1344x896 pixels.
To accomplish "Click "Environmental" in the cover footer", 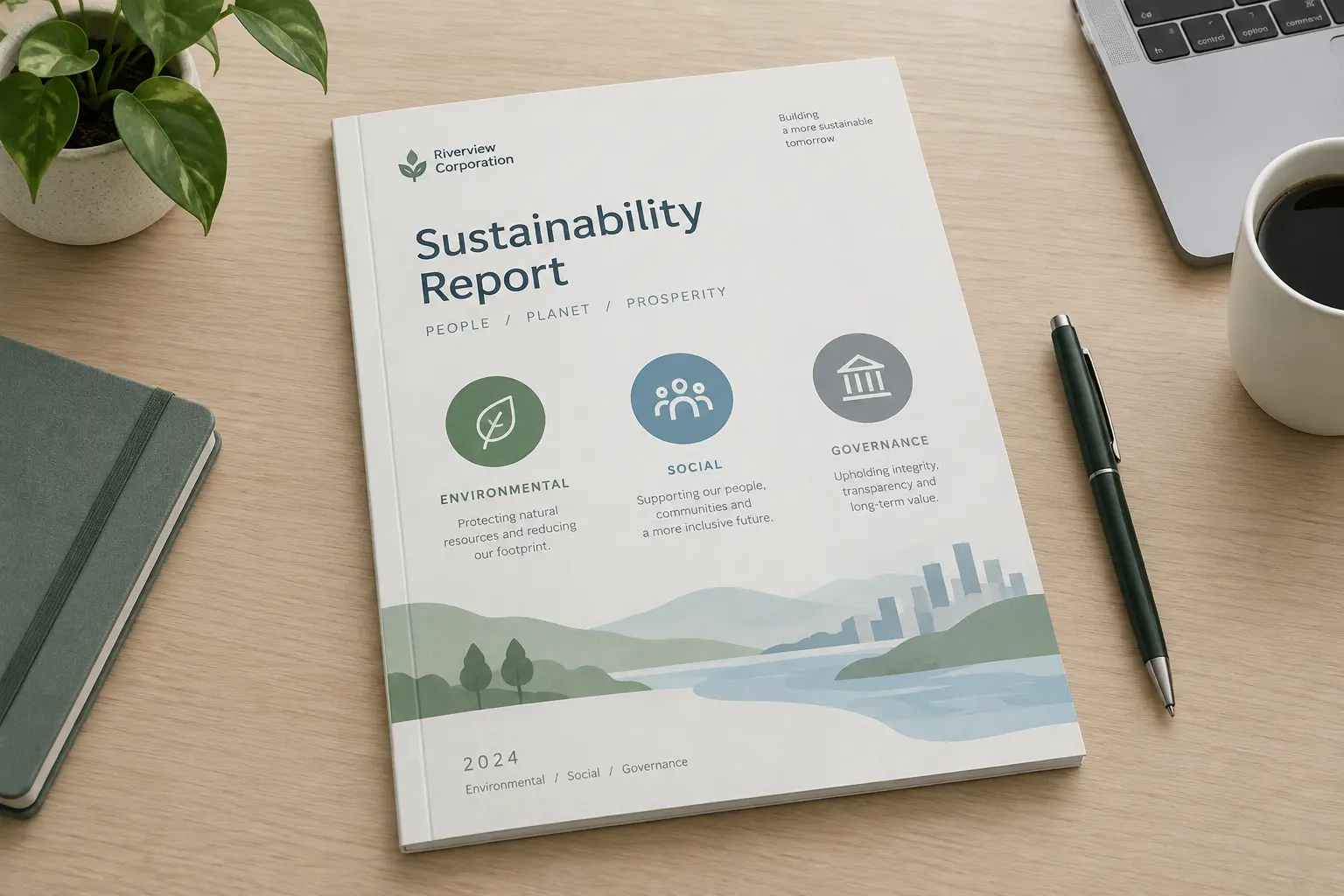I will pyautogui.click(x=505, y=783).
